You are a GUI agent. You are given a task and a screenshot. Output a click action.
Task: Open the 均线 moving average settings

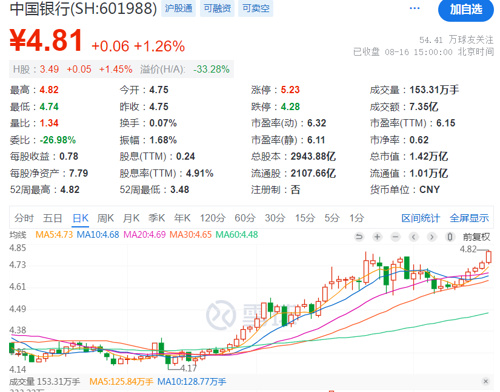(x=18, y=235)
